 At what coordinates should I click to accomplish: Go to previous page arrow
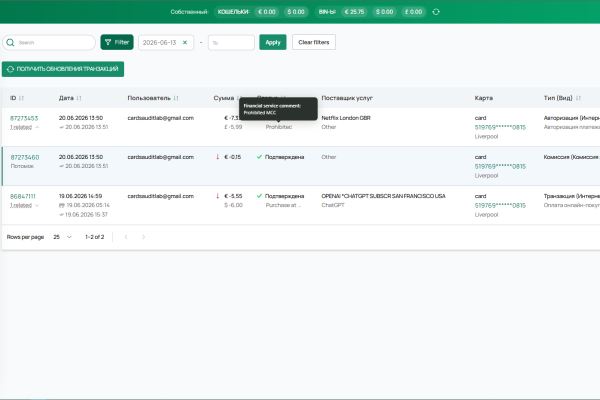tap(126, 237)
